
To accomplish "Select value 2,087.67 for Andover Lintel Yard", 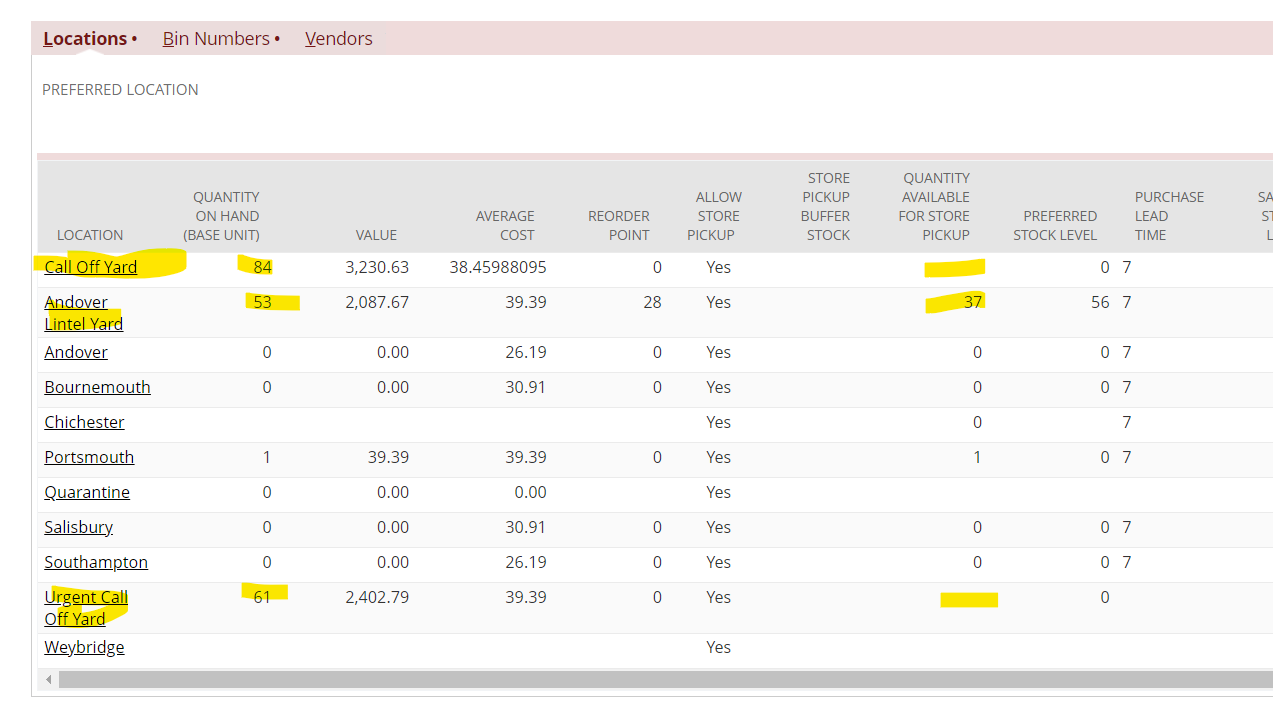I will coord(377,302).
